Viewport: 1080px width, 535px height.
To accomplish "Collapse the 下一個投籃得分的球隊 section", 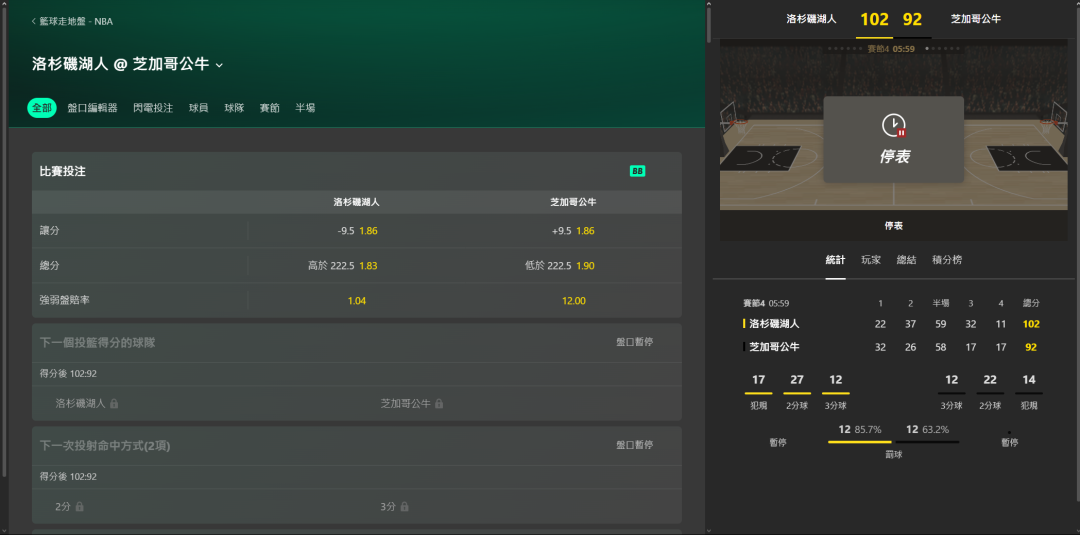I will pyautogui.click(x=357, y=342).
